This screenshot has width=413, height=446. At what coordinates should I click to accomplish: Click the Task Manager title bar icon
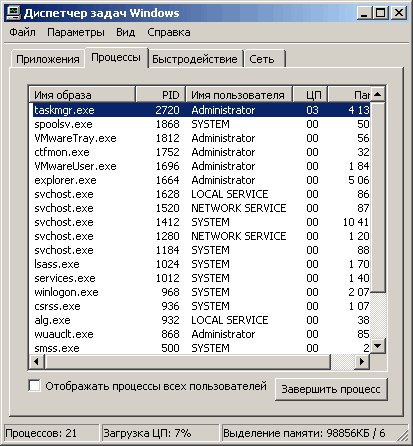click(x=14, y=13)
